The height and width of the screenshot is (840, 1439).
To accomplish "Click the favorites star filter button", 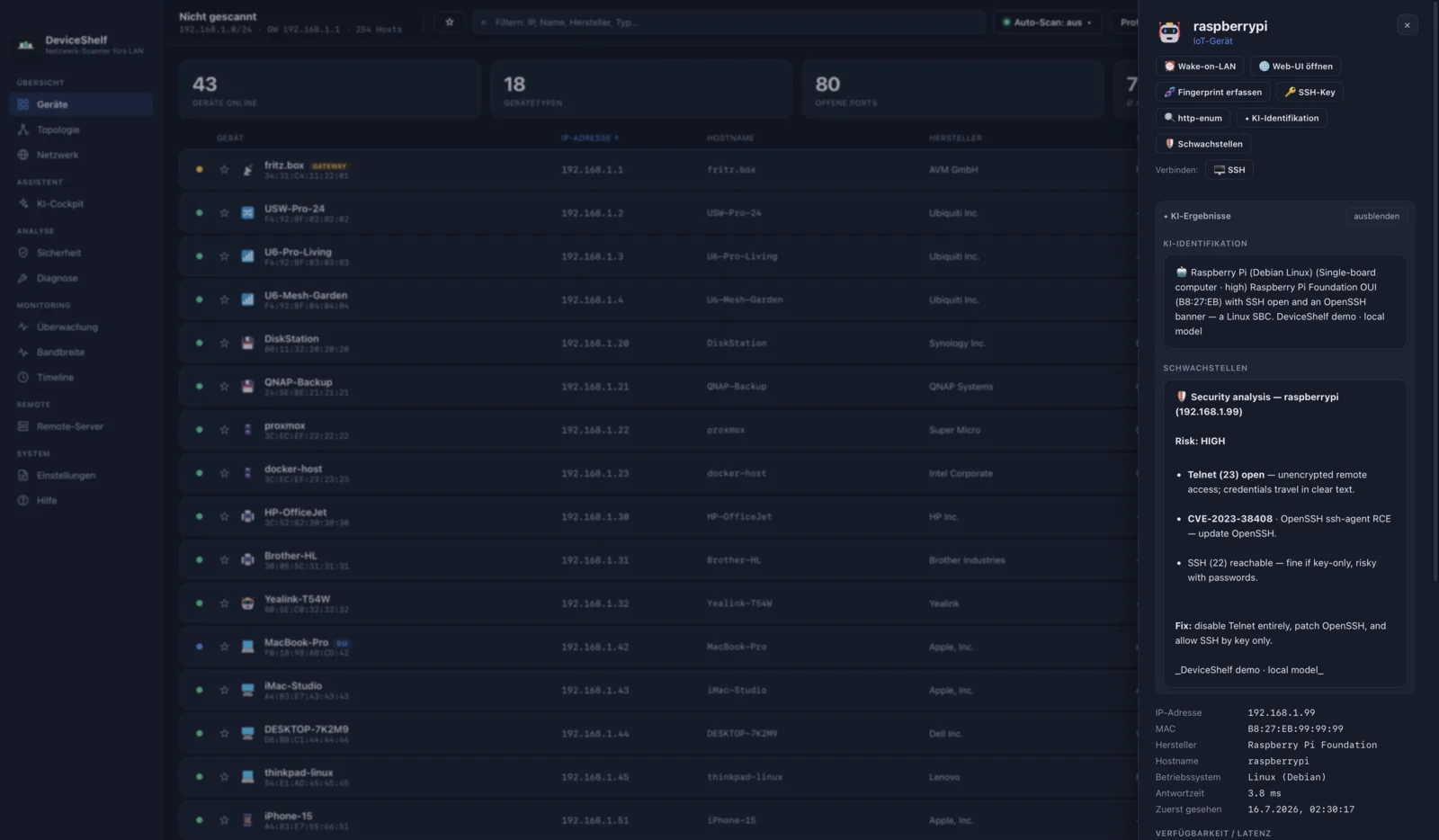I will [x=450, y=22].
